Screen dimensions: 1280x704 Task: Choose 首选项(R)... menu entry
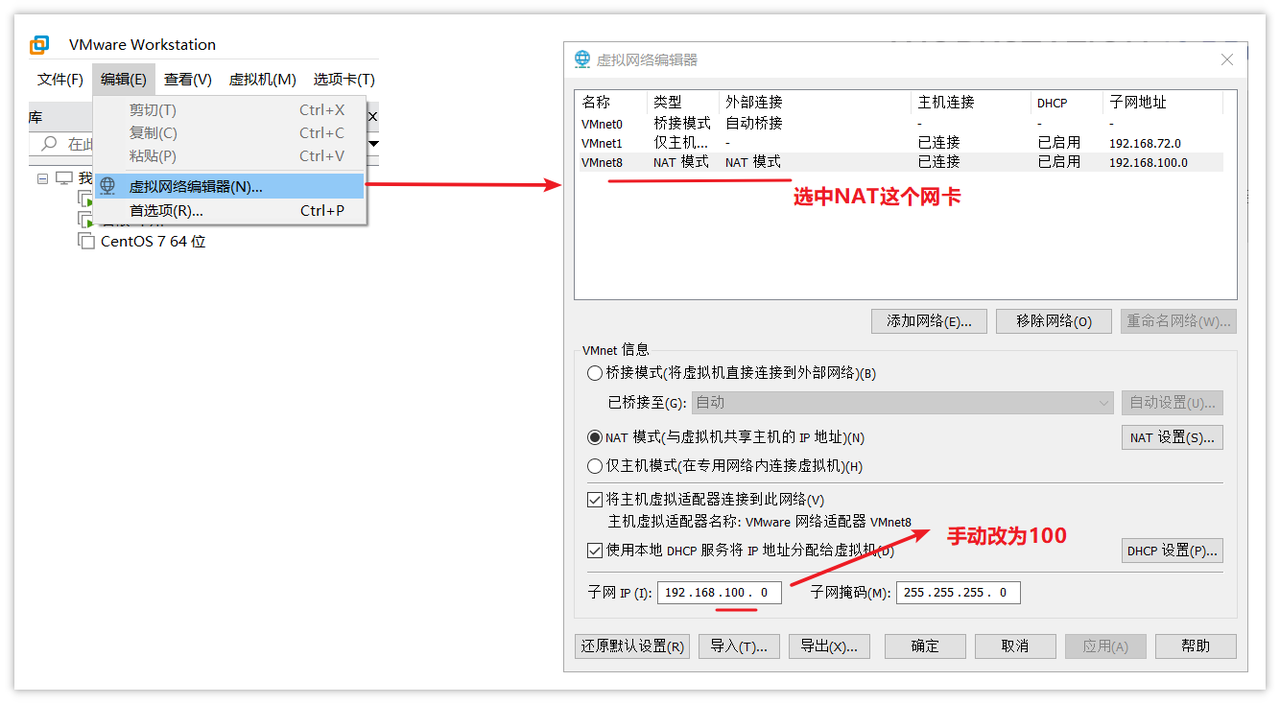click(230, 210)
